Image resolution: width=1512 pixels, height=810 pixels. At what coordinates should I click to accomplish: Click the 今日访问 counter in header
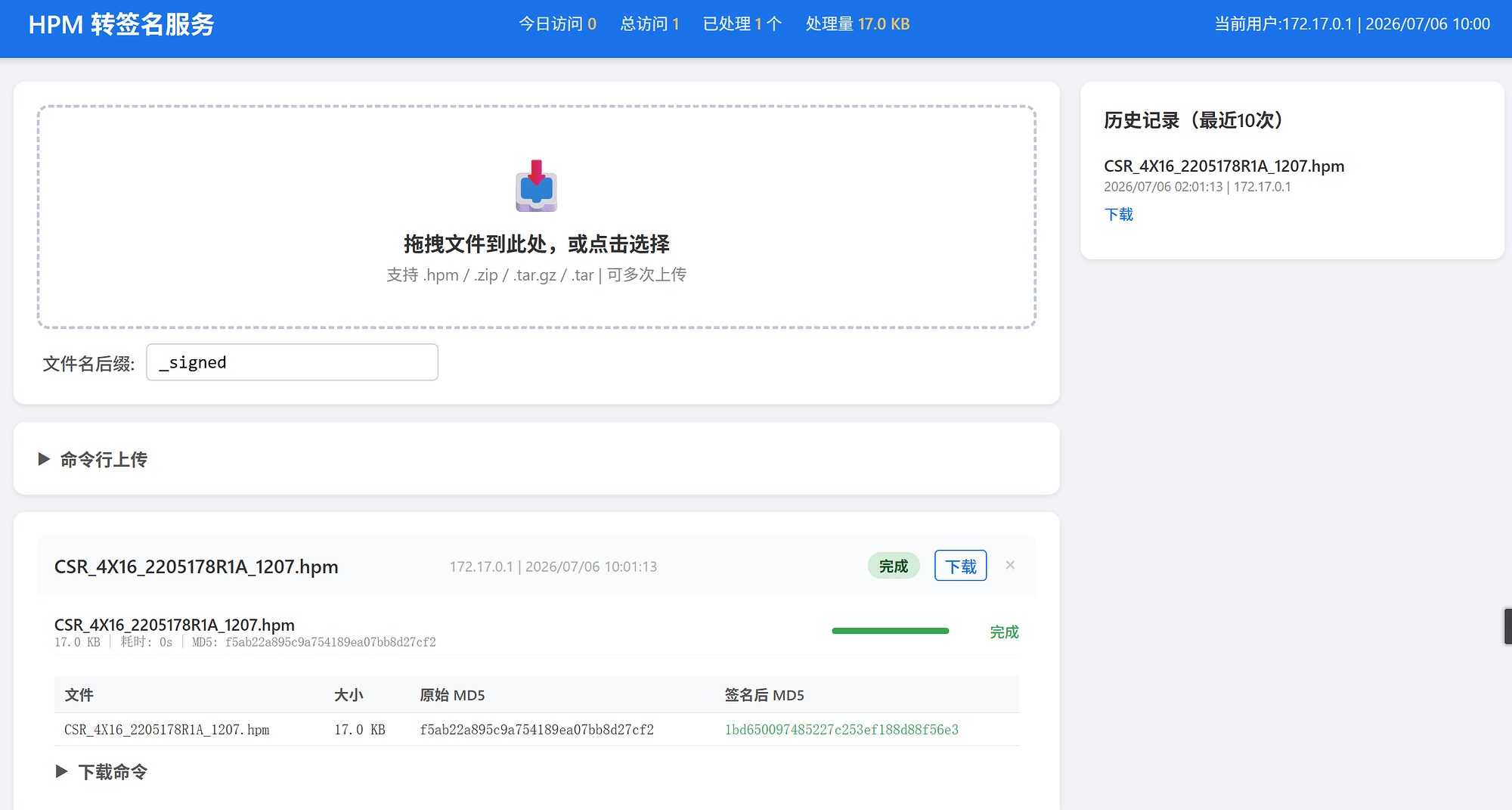tap(557, 24)
